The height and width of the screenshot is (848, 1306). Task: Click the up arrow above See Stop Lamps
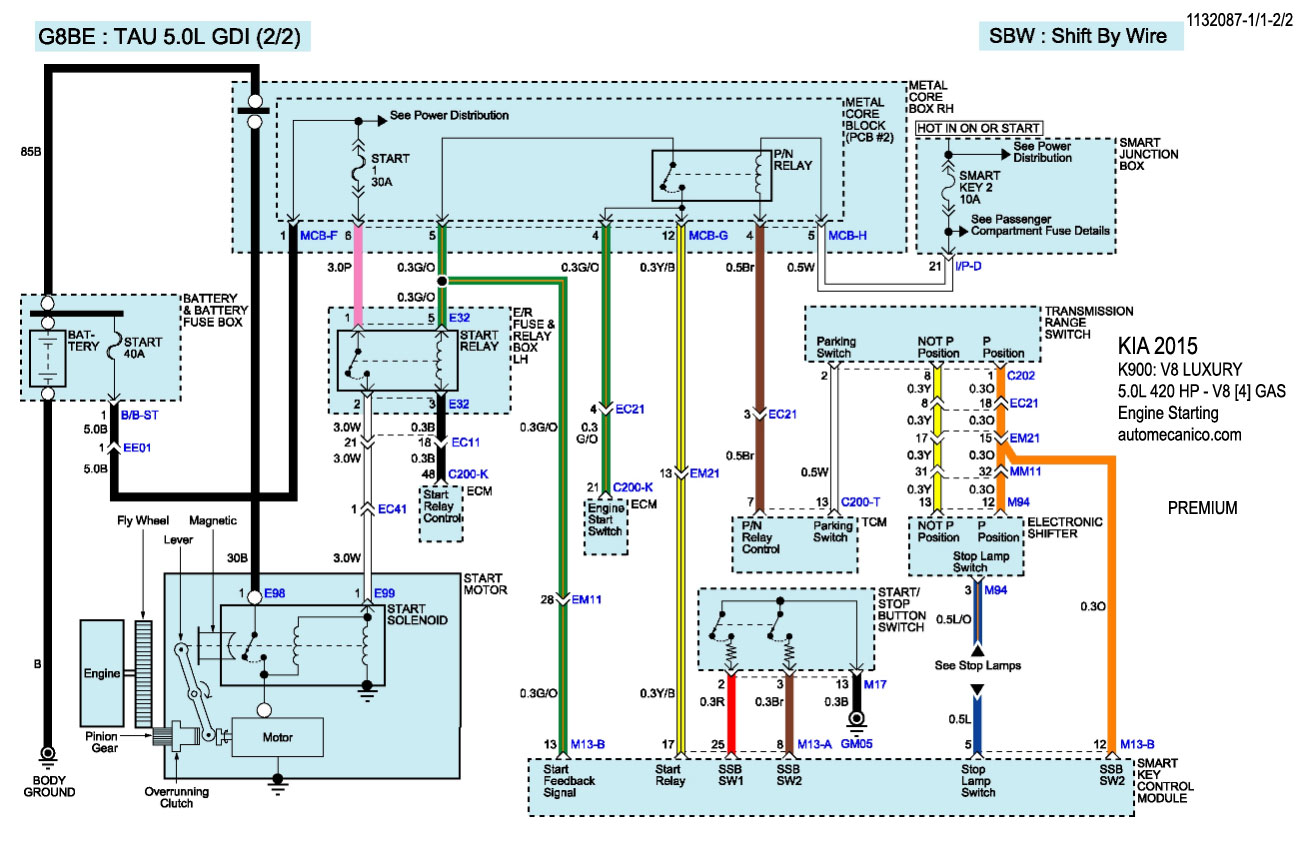(x=978, y=651)
